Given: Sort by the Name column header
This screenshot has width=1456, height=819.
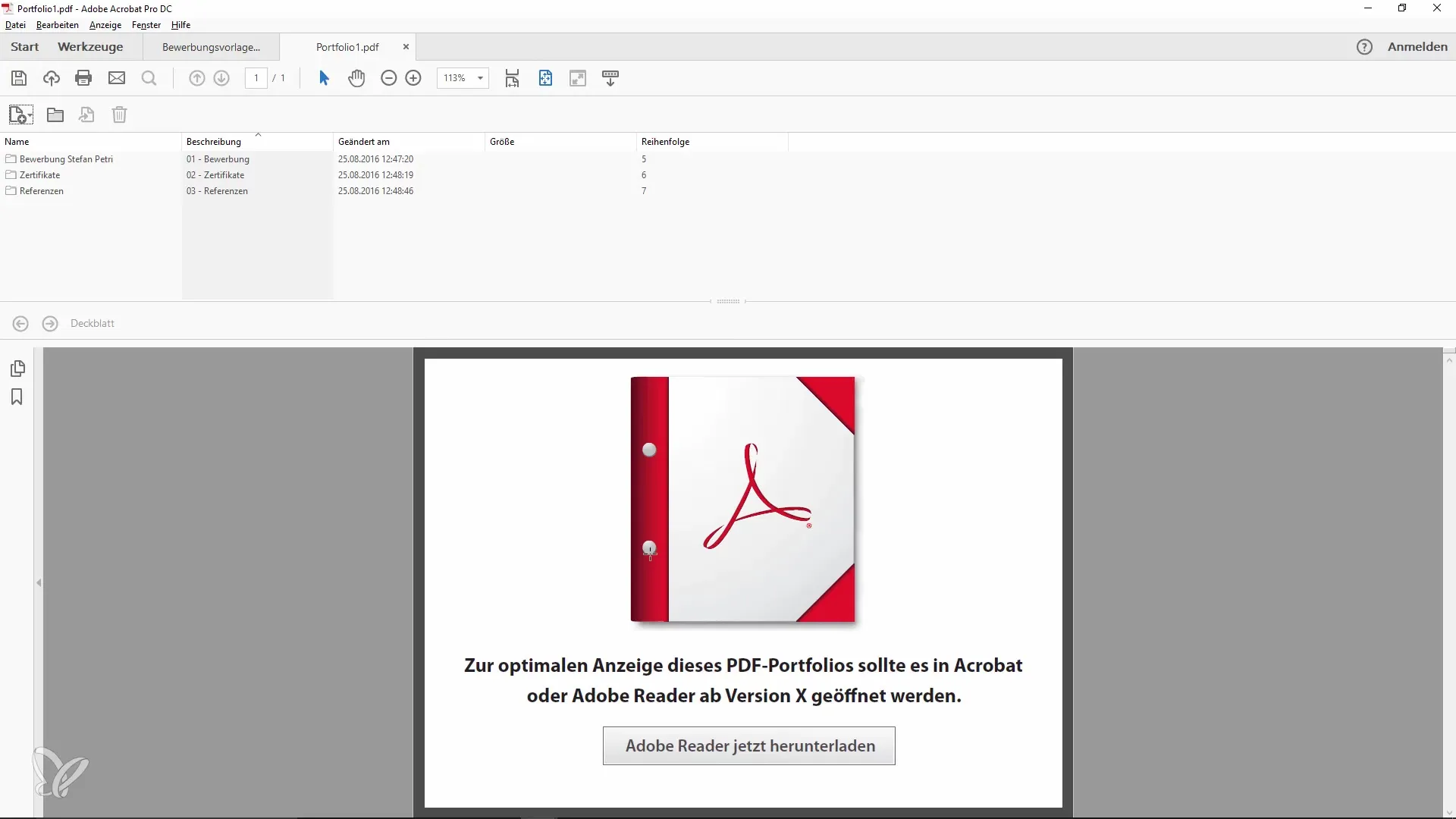Looking at the screenshot, I should pyautogui.click(x=91, y=142).
